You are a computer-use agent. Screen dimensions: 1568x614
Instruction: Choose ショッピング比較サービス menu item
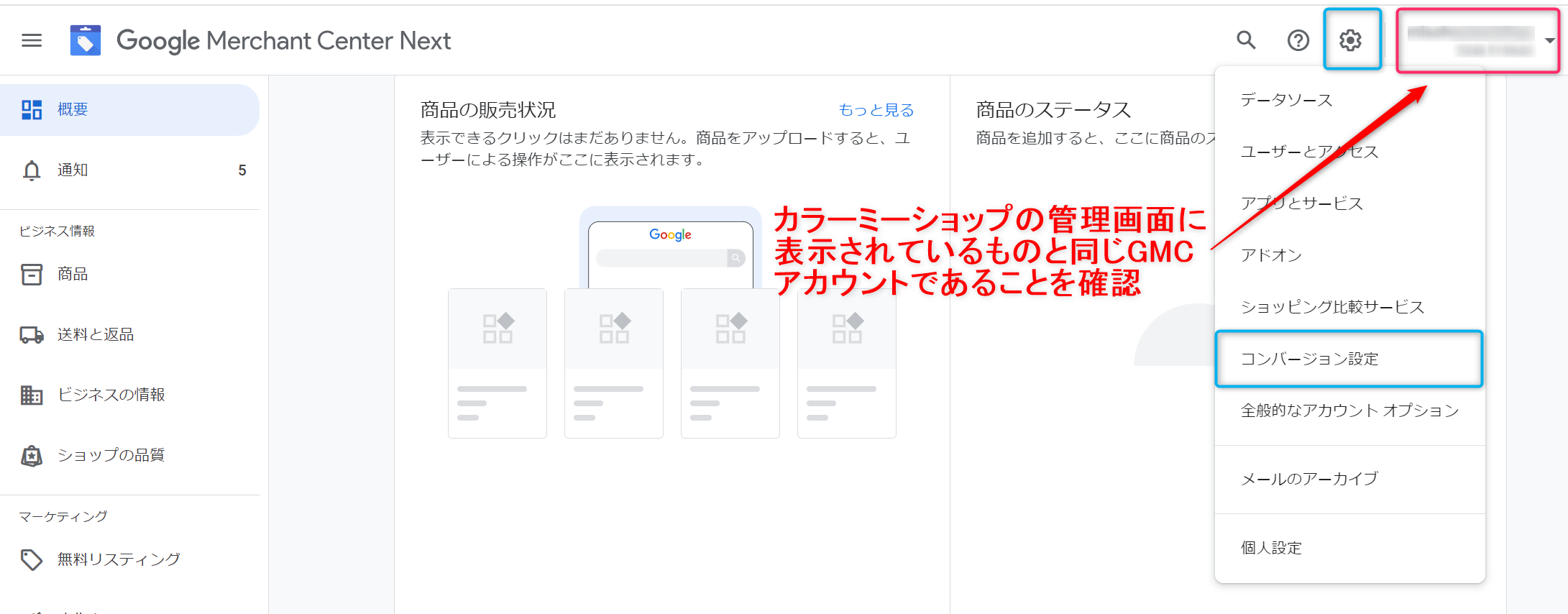pyautogui.click(x=1332, y=307)
